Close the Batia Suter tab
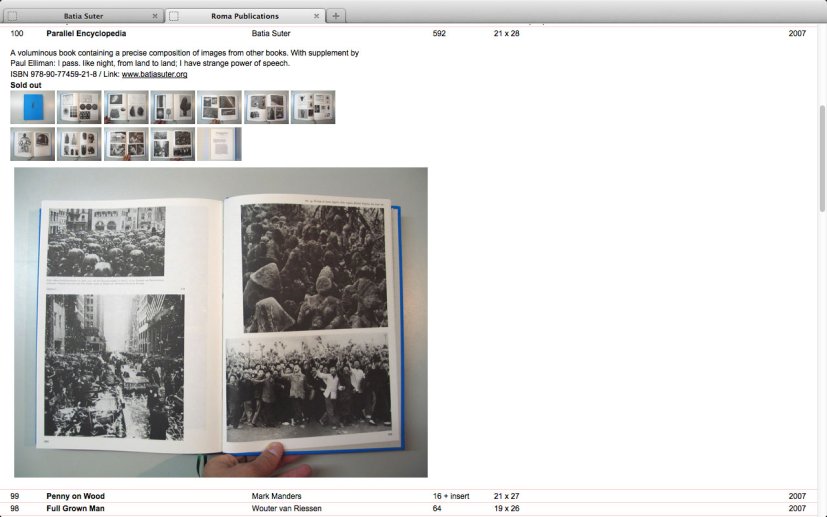This screenshot has width=827, height=517. pyautogui.click(x=155, y=16)
